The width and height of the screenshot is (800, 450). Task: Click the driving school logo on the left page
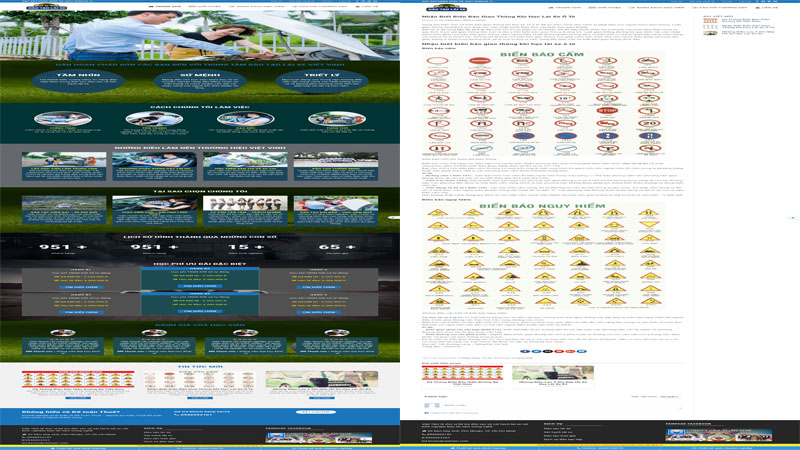[x=46, y=7]
